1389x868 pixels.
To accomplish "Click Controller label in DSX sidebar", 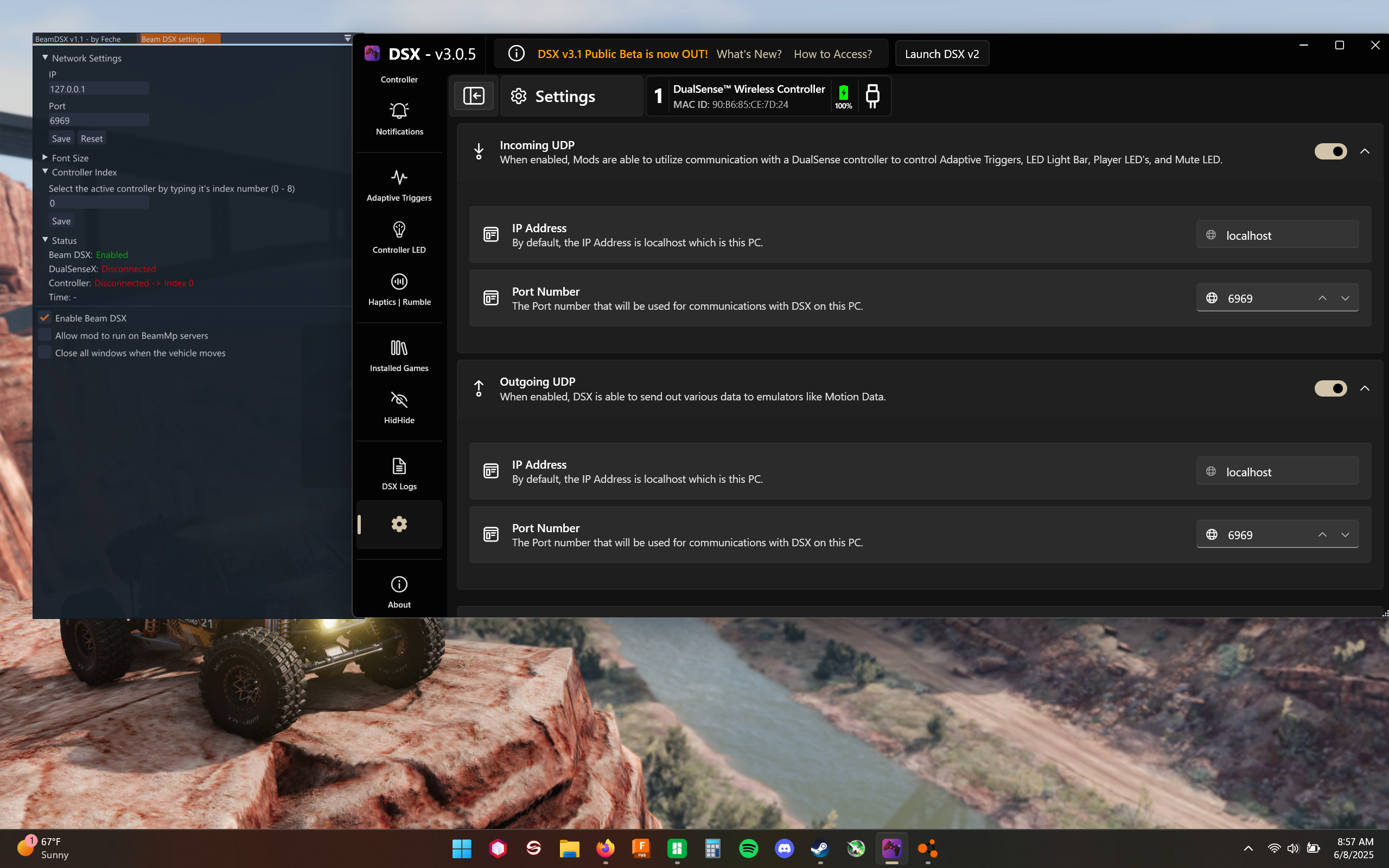I will [399, 79].
